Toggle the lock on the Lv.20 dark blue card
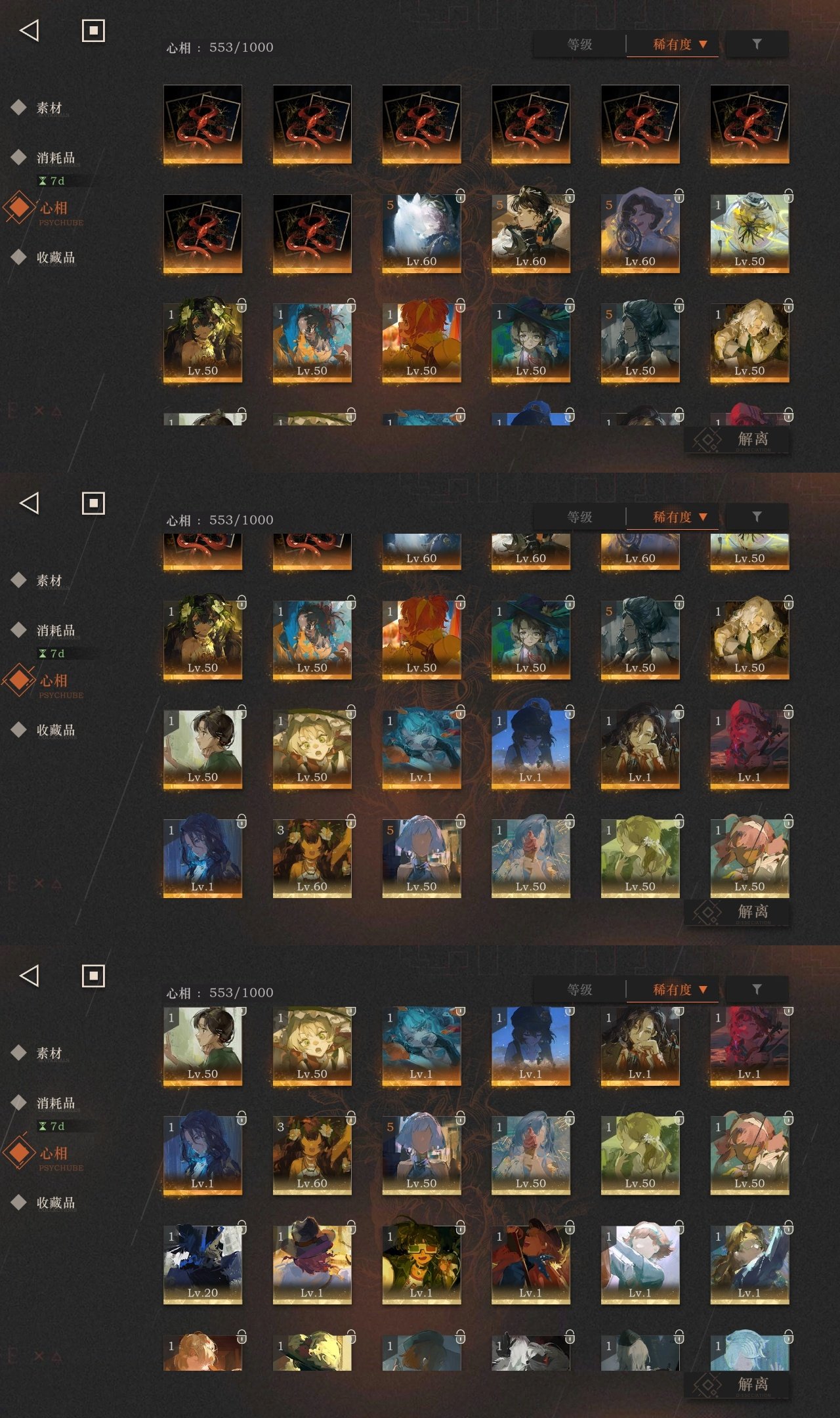 241,1227
